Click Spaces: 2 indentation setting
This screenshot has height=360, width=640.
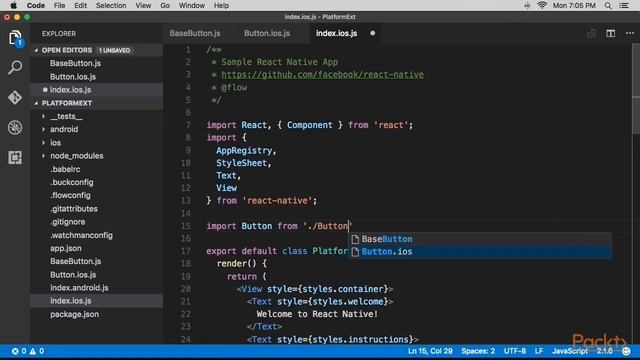pos(478,351)
